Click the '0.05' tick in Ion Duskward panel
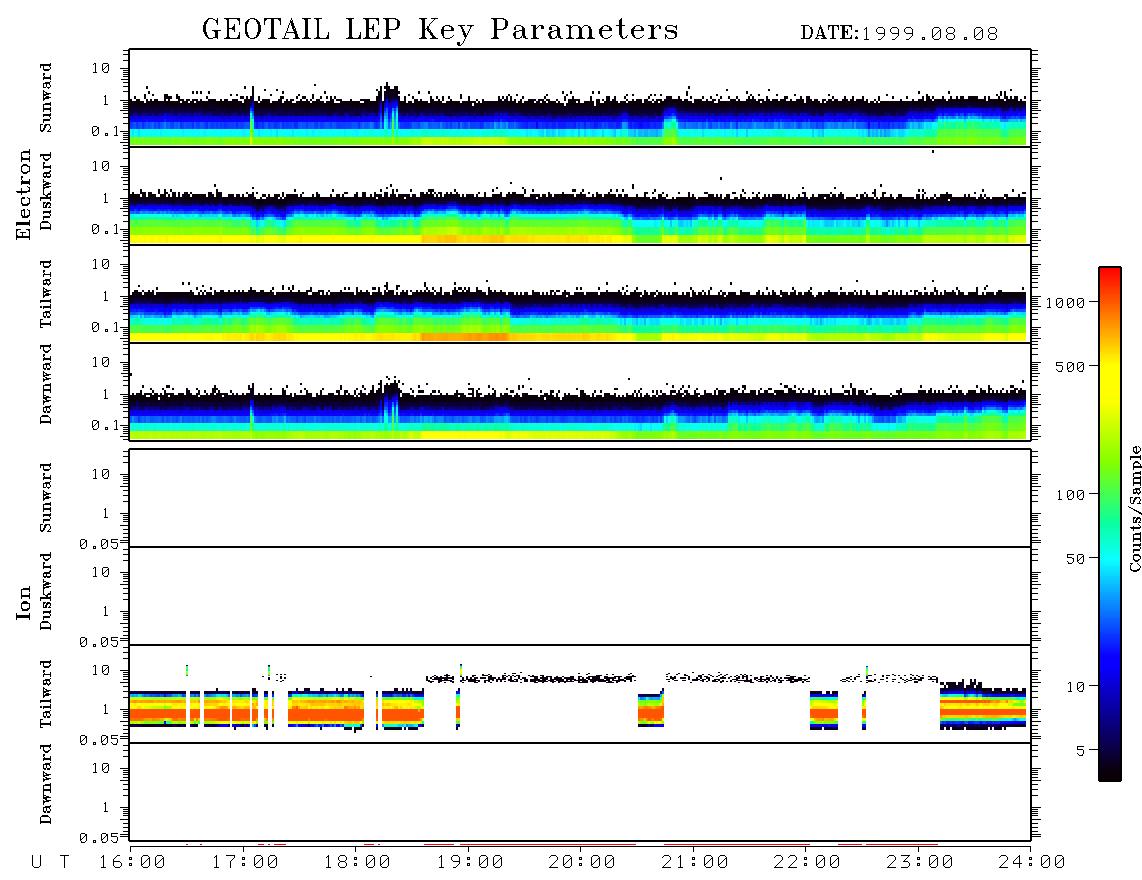Screen dimensions: 1142x880 point(98,642)
